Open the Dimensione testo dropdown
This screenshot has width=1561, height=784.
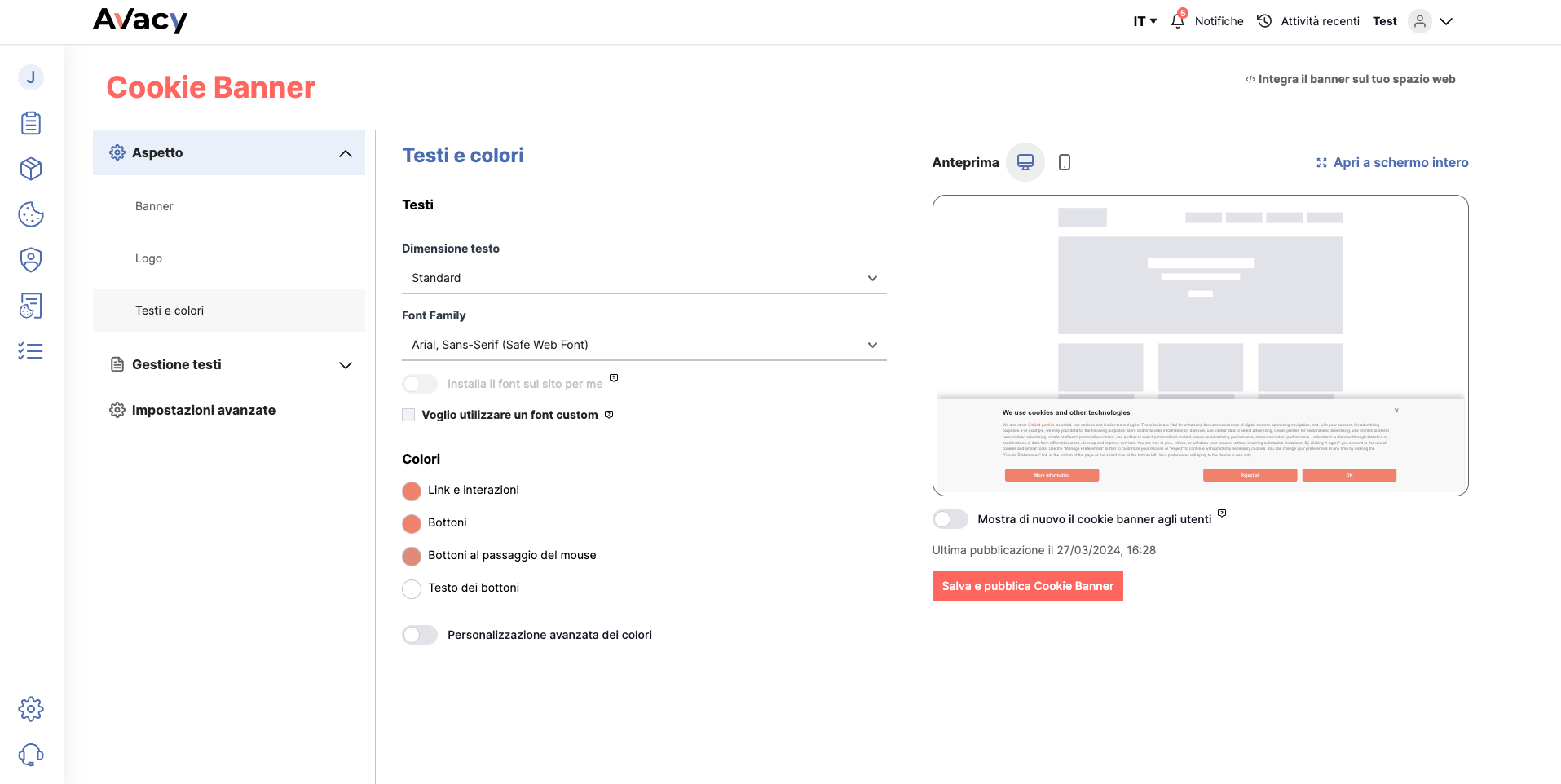point(644,278)
